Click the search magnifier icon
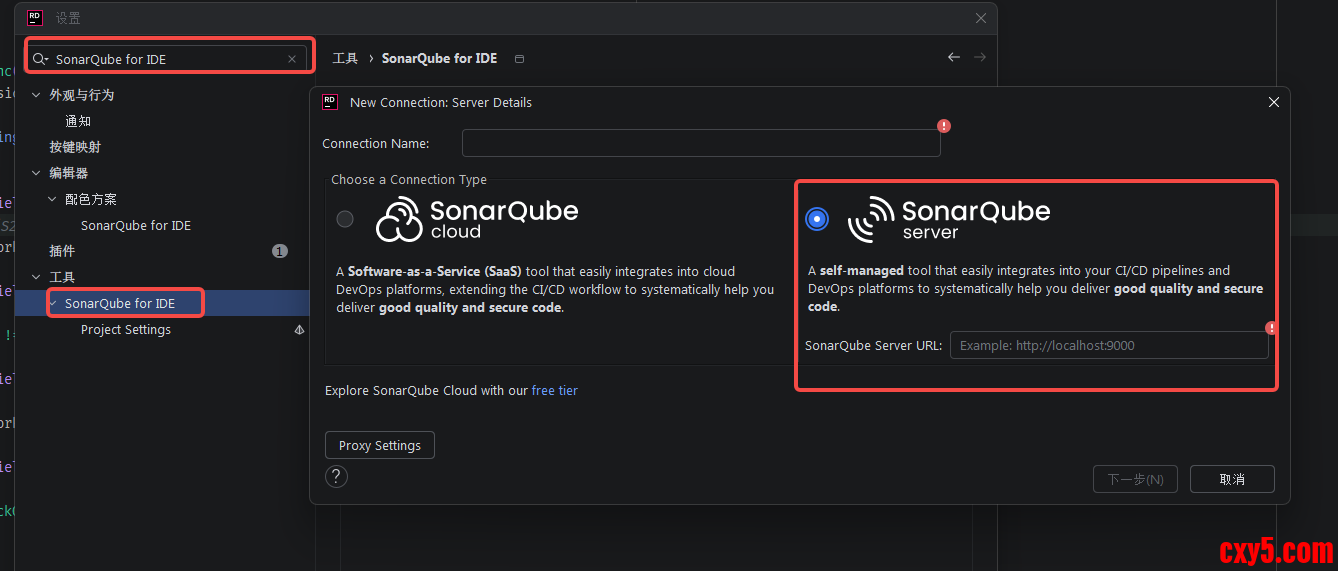 coord(40,59)
